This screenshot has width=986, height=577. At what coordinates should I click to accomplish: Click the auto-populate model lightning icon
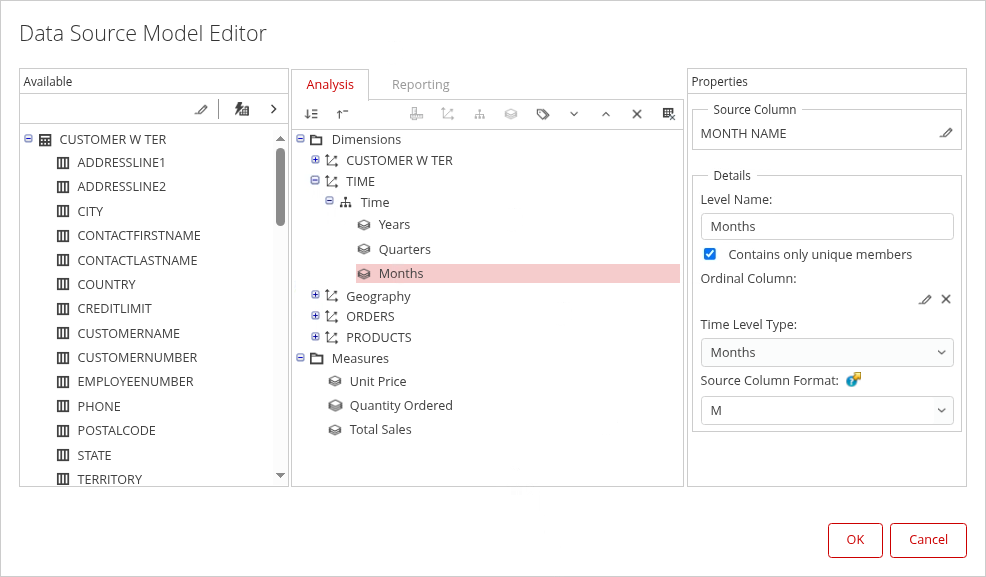pyautogui.click(x=242, y=109)
